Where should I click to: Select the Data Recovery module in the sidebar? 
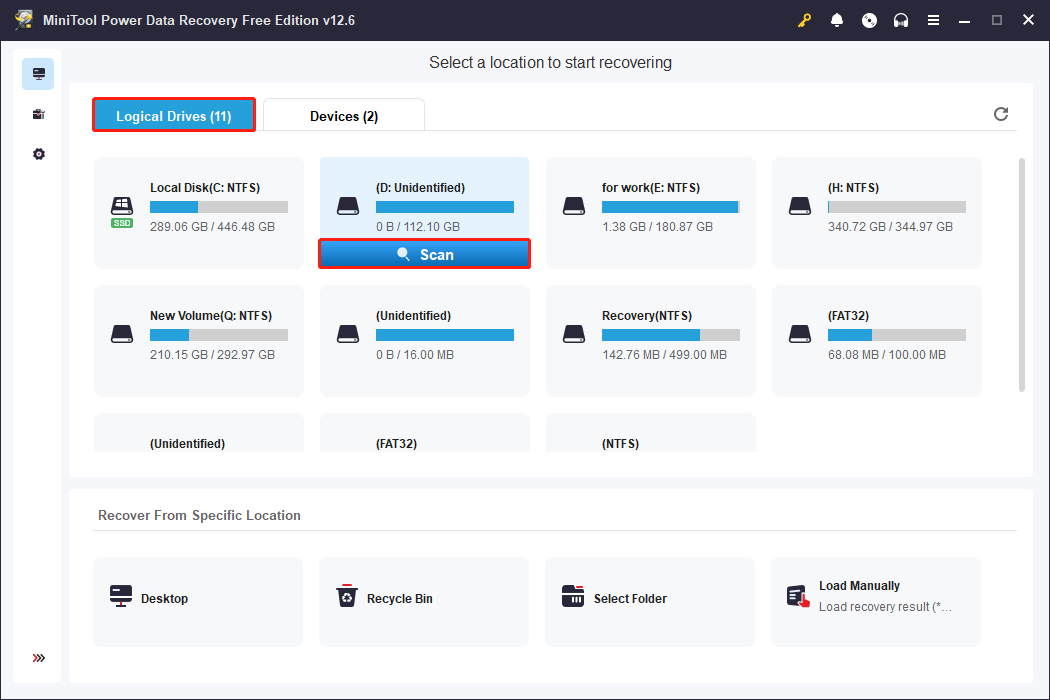(x=38, y=74)
